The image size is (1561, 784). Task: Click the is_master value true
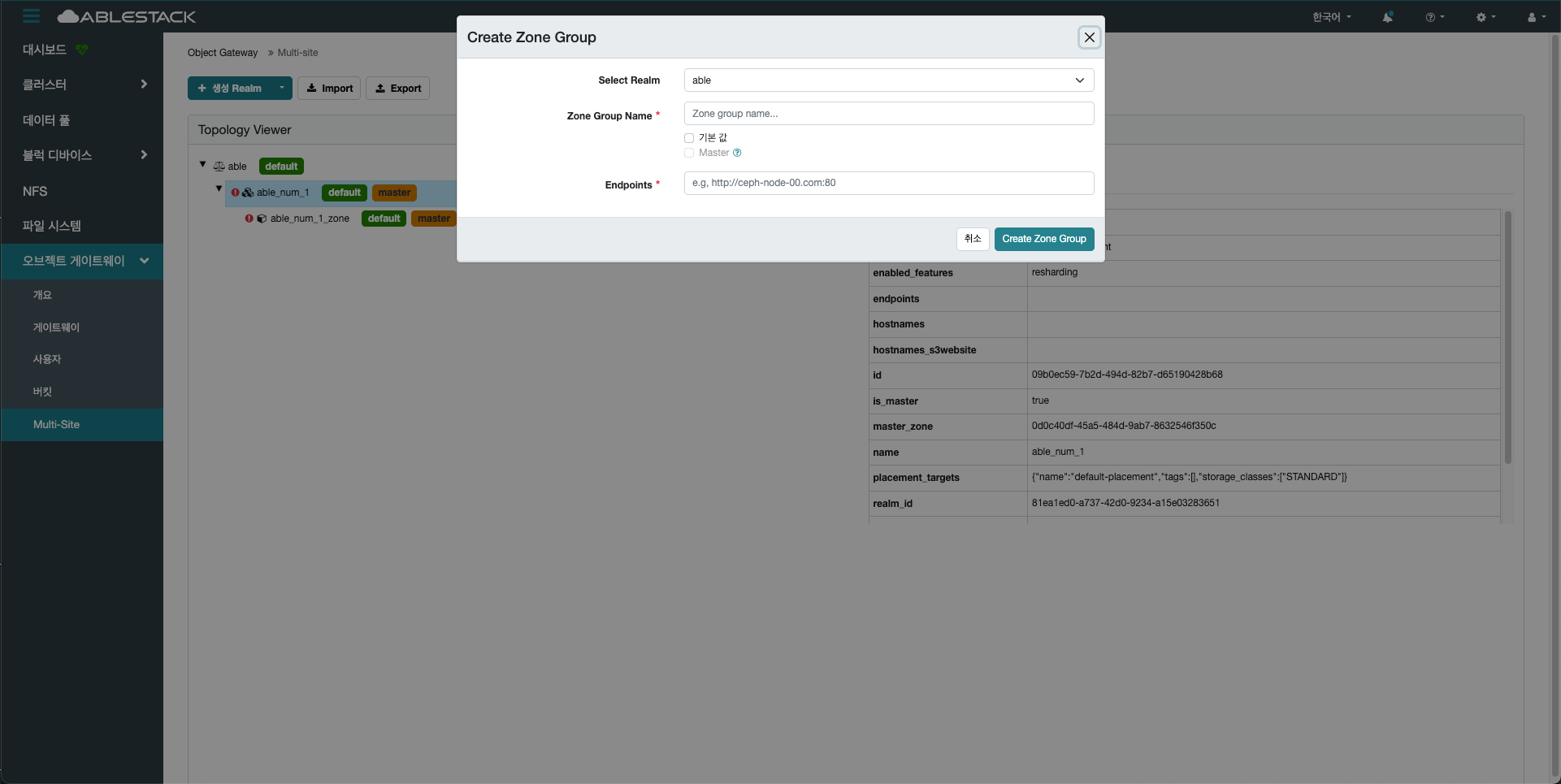tap(1040, 401)
